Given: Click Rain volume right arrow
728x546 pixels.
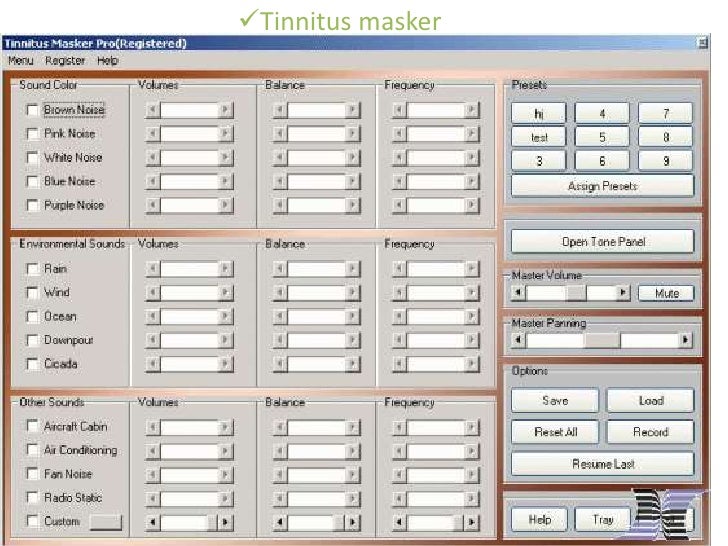Looking at the screenshot, I should point(225,269).
